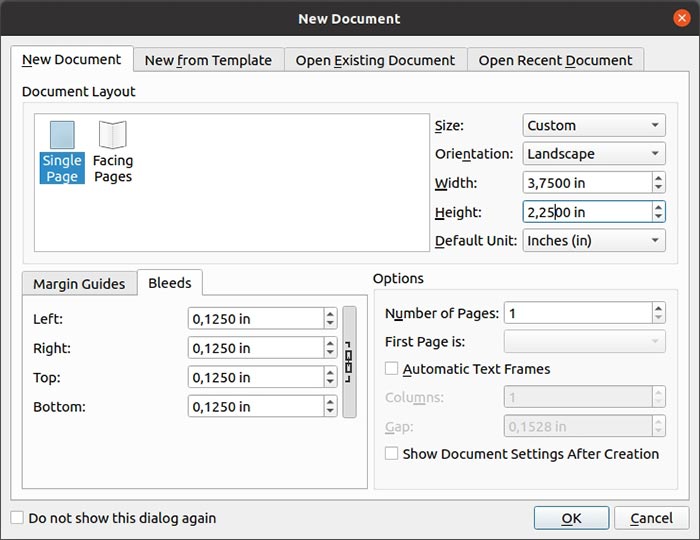Close the New Document dialog

(x=682, y=18)
